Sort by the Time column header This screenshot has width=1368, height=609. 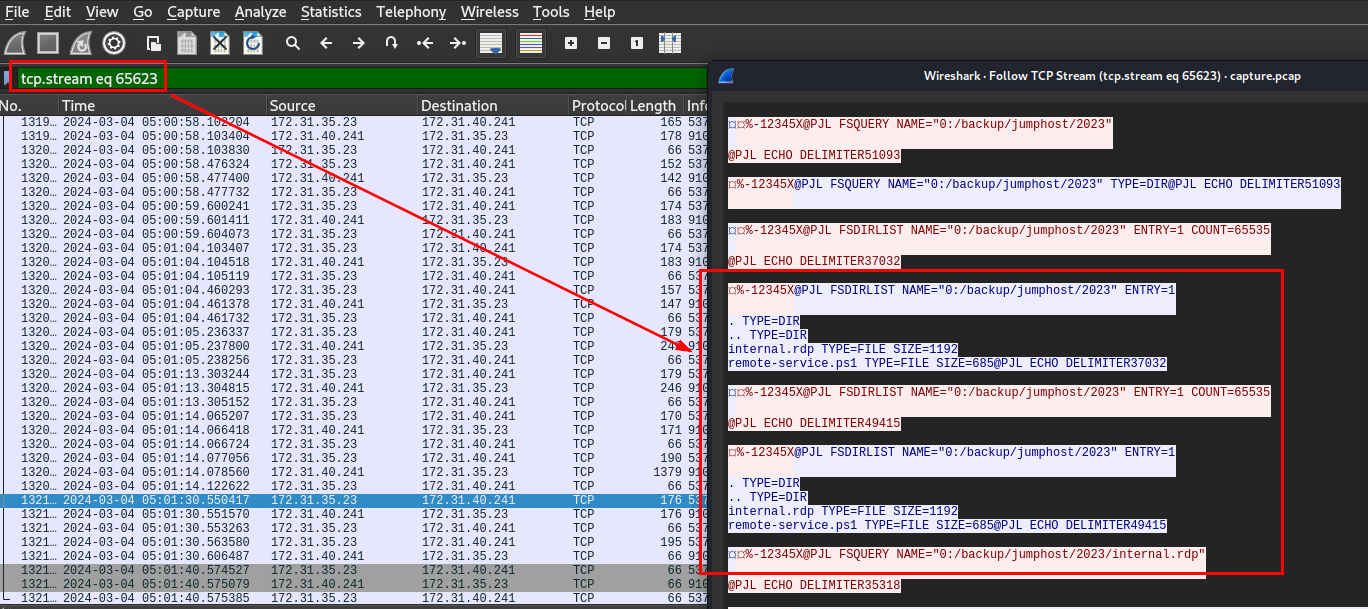pyautogui.click(x=162, y=105)
